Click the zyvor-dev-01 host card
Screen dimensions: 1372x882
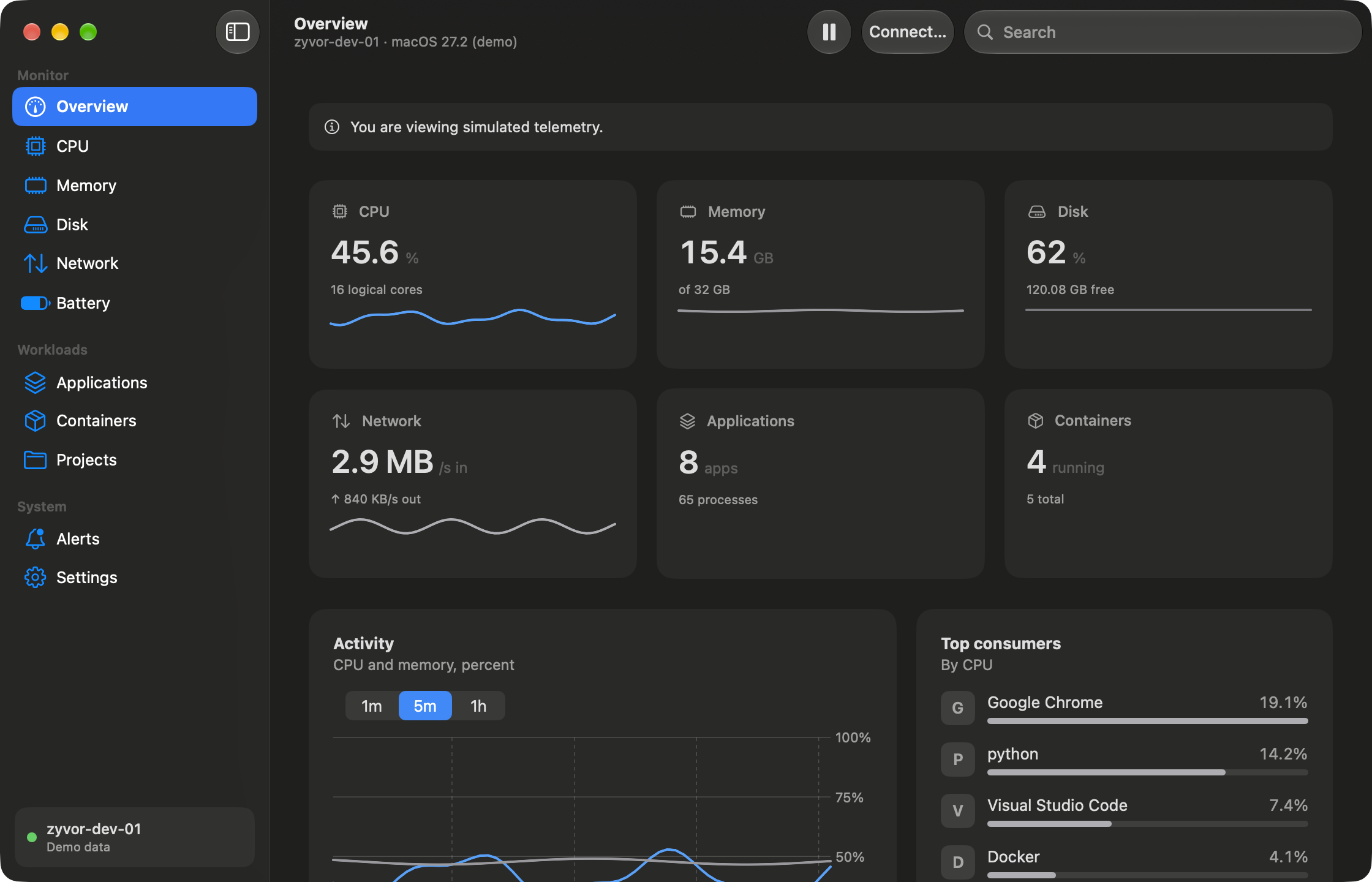[135, 837]
